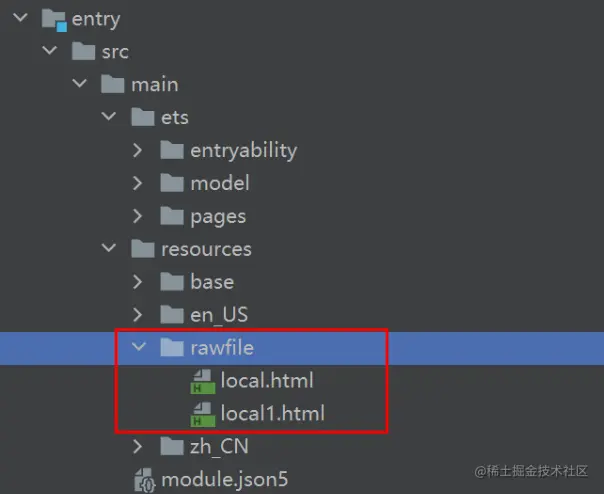Select the resources label
This screenshot has height=494, width=604.
tap(206, 249)
